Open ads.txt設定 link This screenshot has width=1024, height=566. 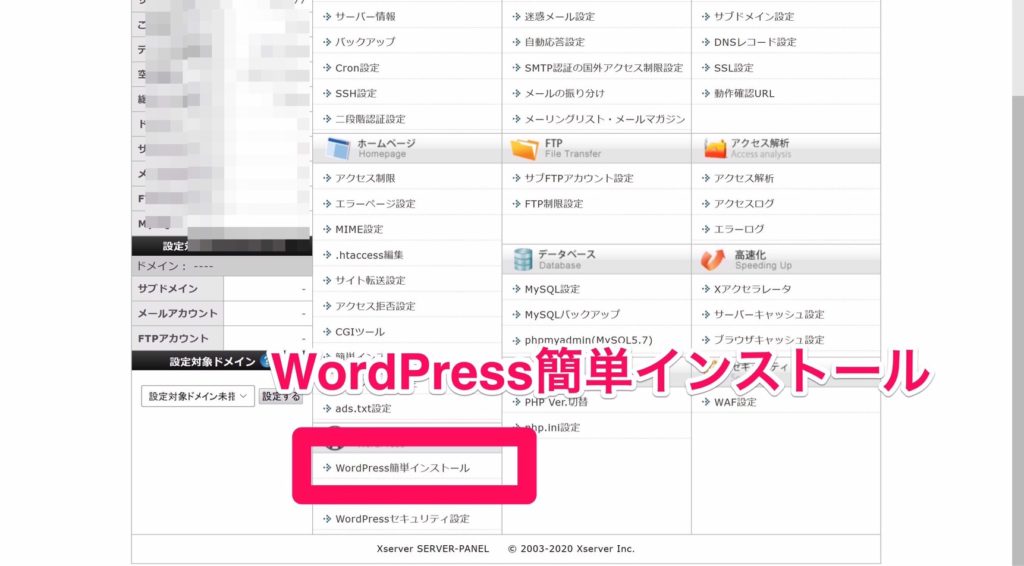pyautogui.click(x=363, y=409)
